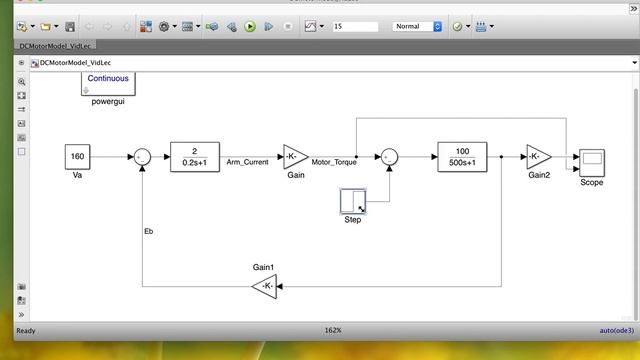
Task: Click the Fit to View palette icon
Action: pyautogui.click(x=22, y=96)
